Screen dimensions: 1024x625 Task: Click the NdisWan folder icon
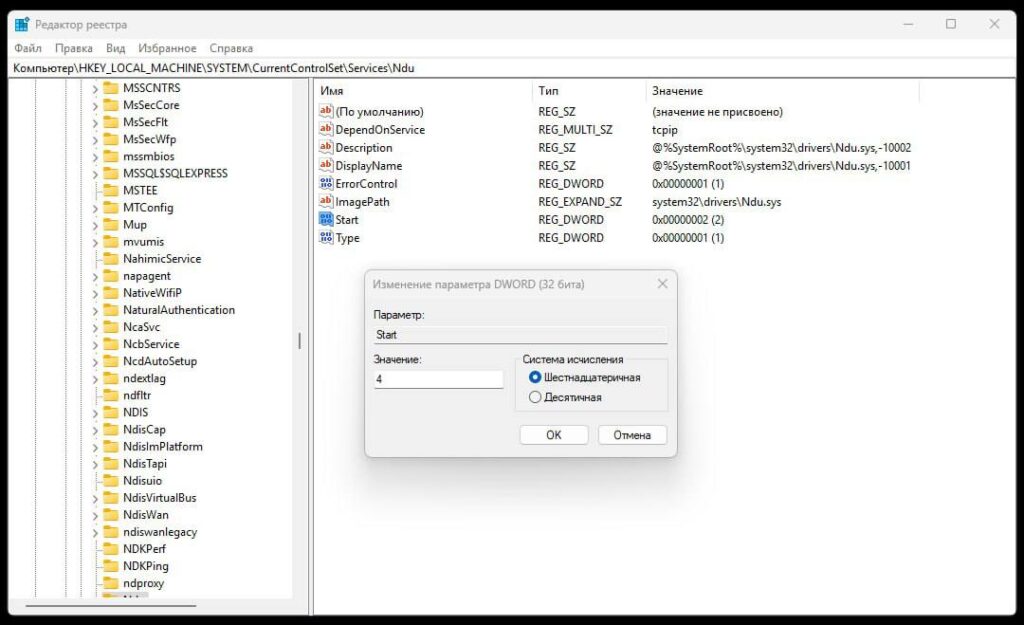point(111,515)
